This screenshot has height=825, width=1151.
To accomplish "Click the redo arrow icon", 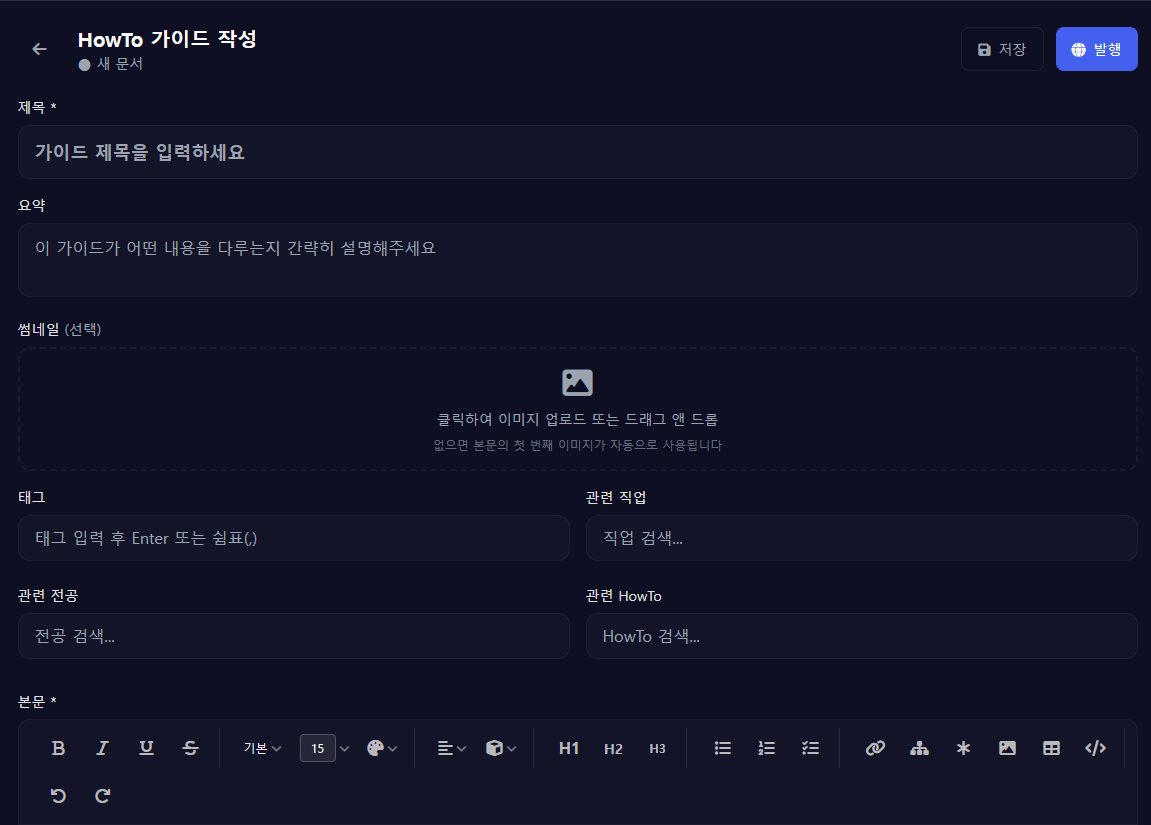I will (x=102, y=796).
